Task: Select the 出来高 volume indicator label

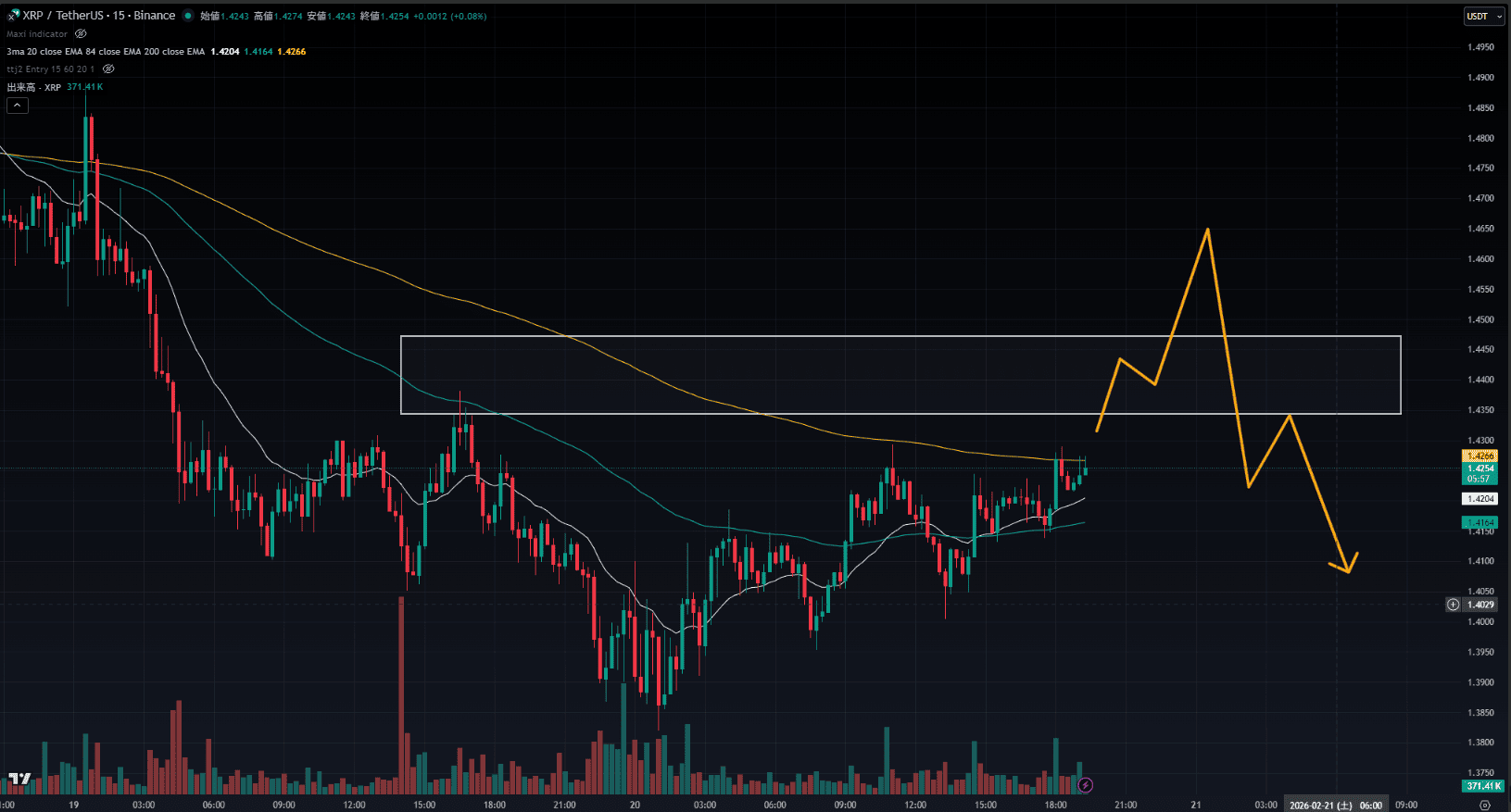Action: [33, 87]
